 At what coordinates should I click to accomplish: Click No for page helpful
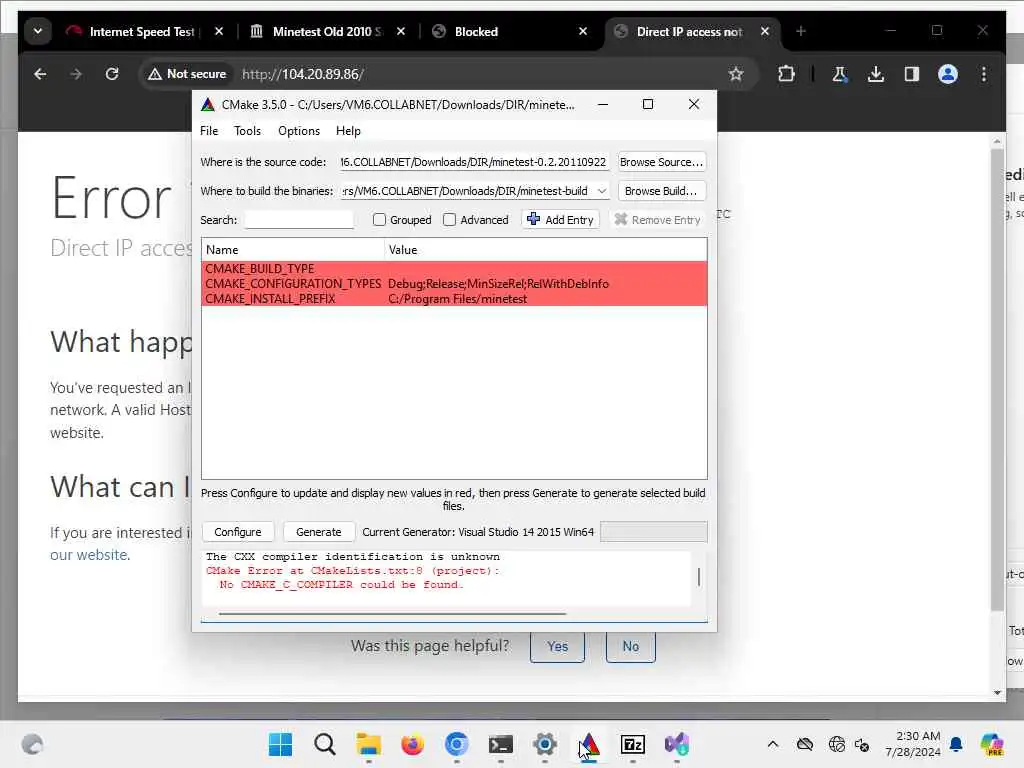click(630, 646)
